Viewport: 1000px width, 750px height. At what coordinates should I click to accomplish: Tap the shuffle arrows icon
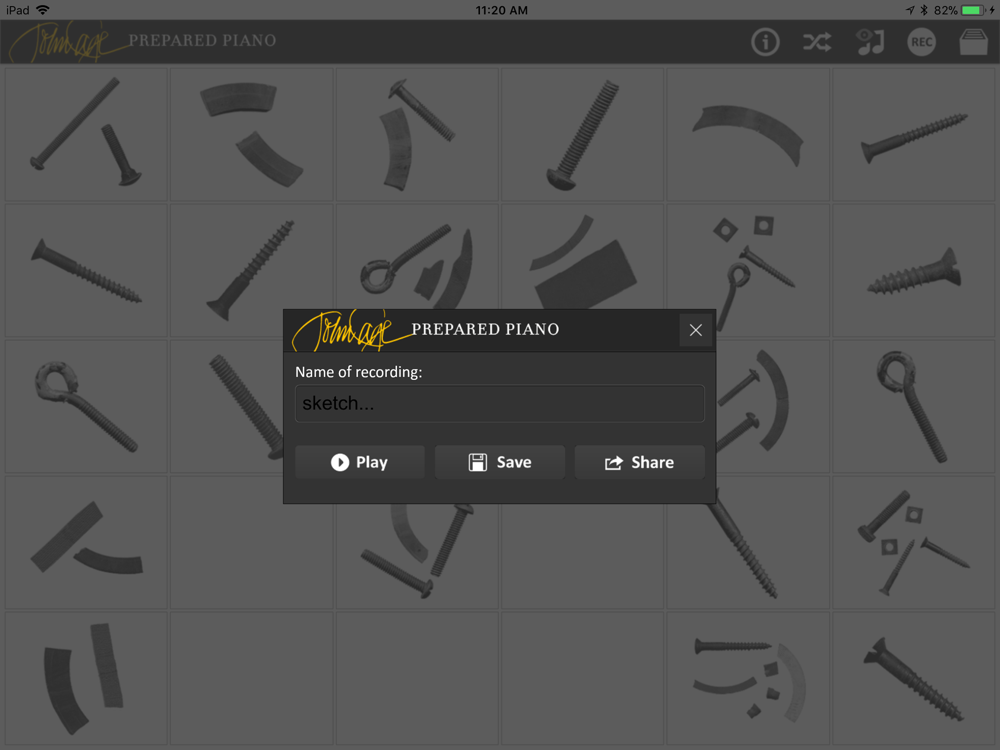817,42
